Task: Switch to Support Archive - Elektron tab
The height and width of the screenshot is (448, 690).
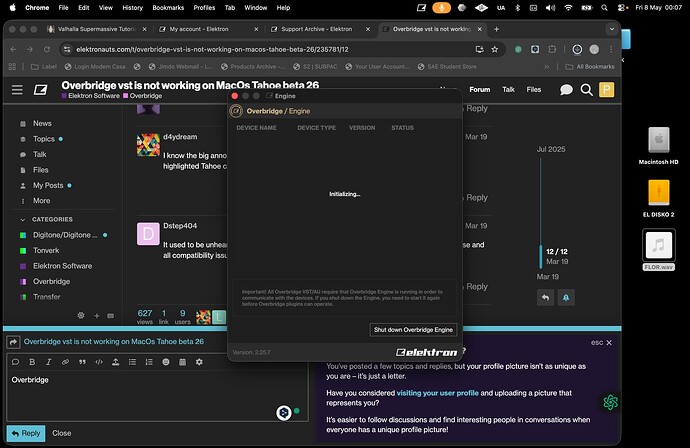Action: [317, 29]
